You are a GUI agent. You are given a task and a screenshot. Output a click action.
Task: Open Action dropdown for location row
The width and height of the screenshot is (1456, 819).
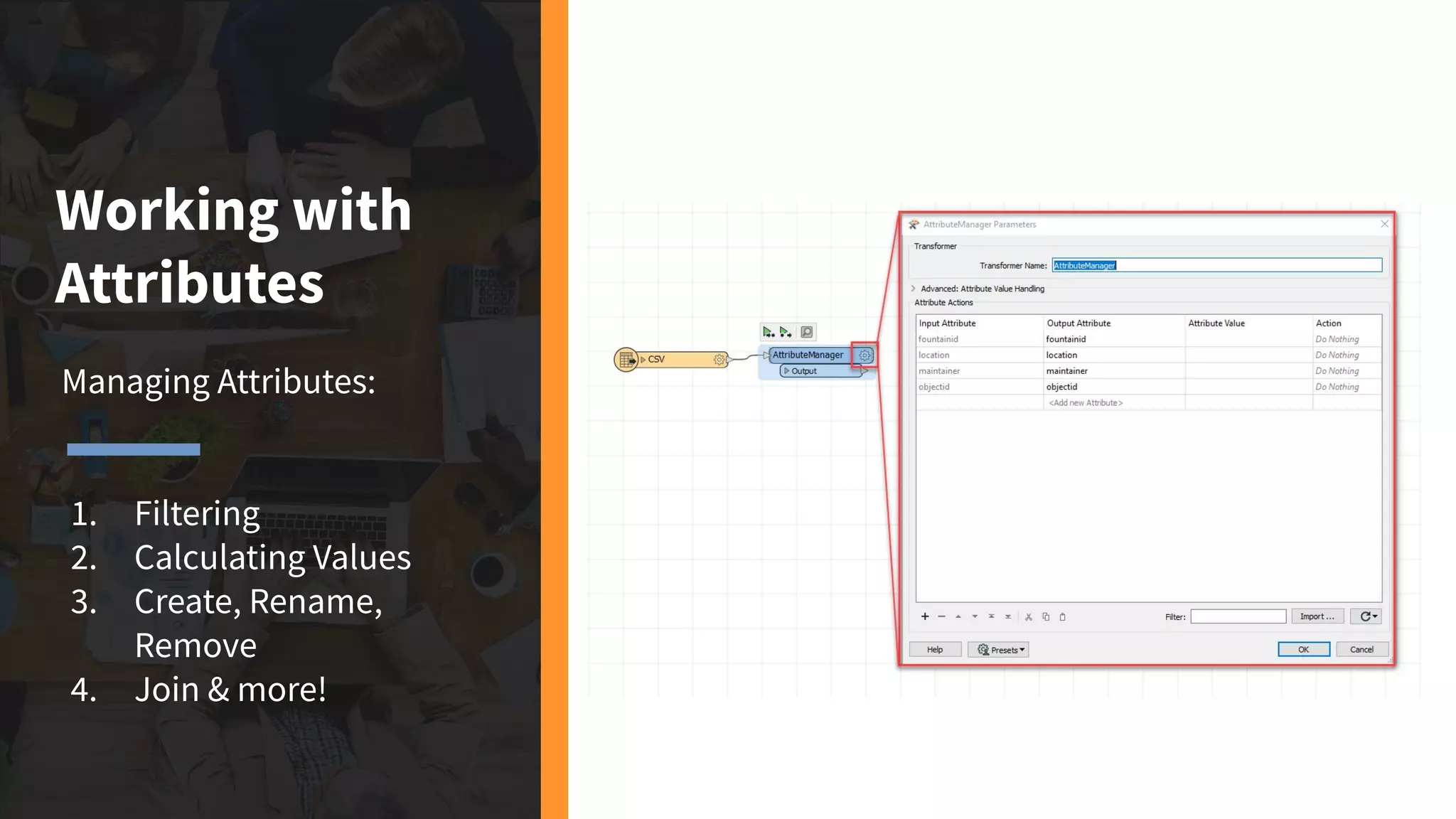click(x=1347, y=355)
